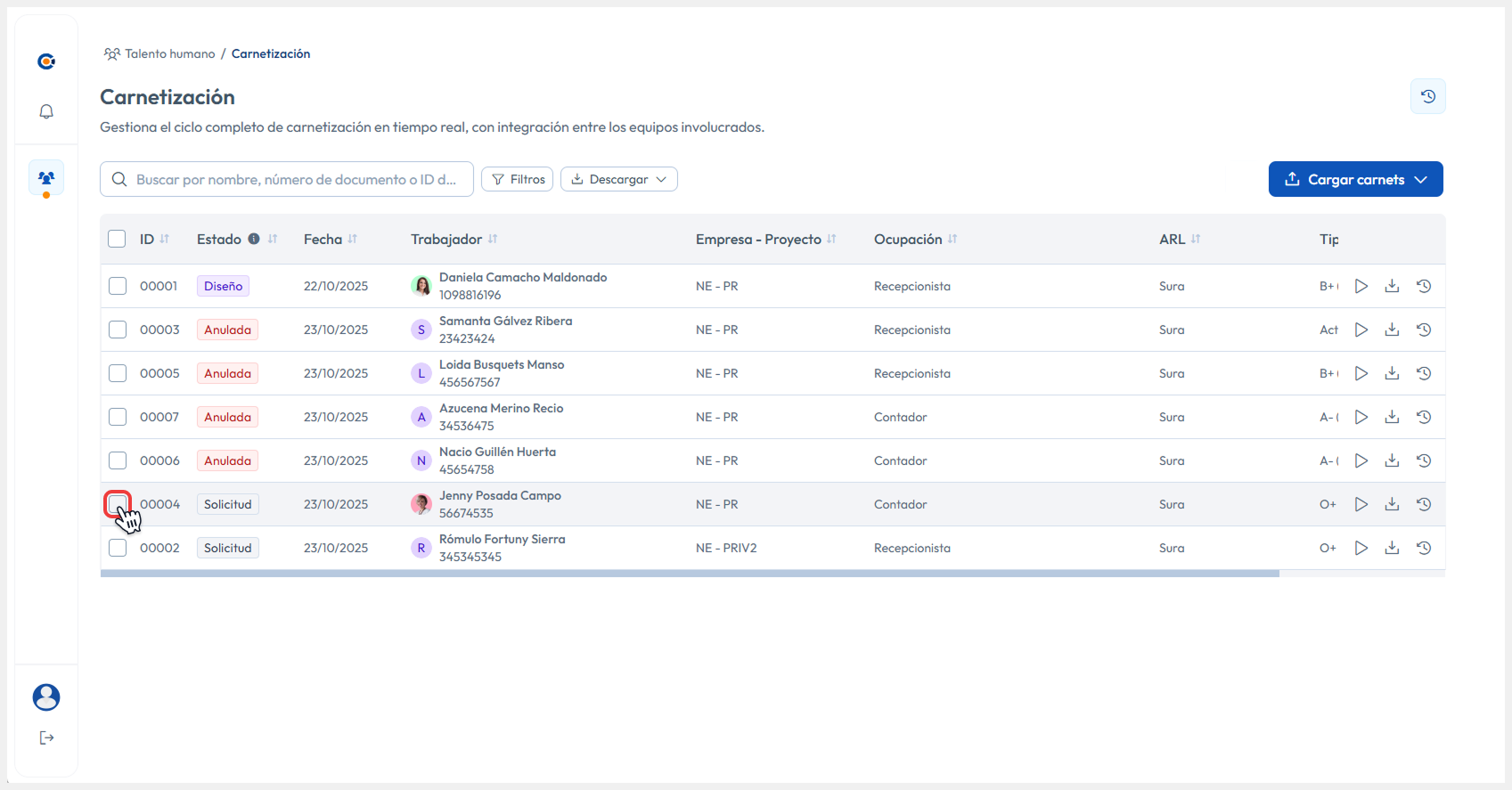Click the Carnetización breadcrumb item

pos(271,53)
